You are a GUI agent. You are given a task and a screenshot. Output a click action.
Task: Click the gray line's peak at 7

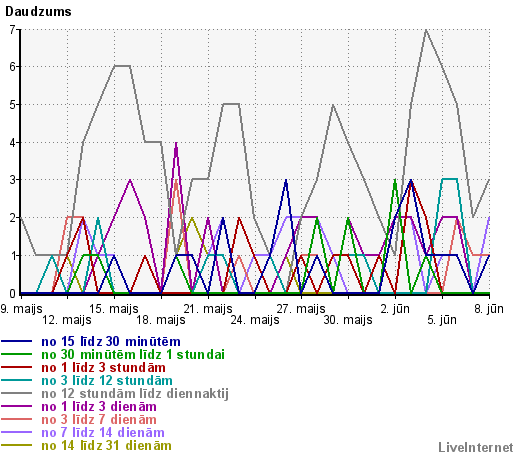coord(426,30)
